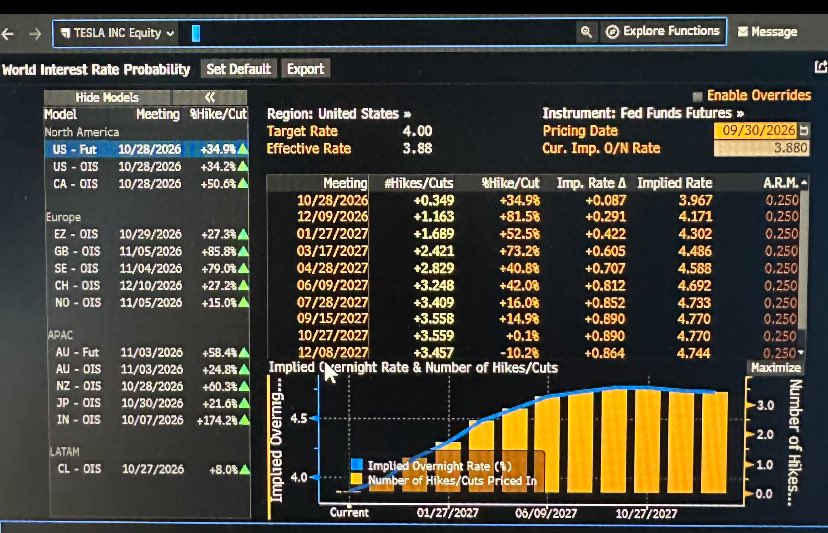Click the command line input field

(x=376, y=33)
